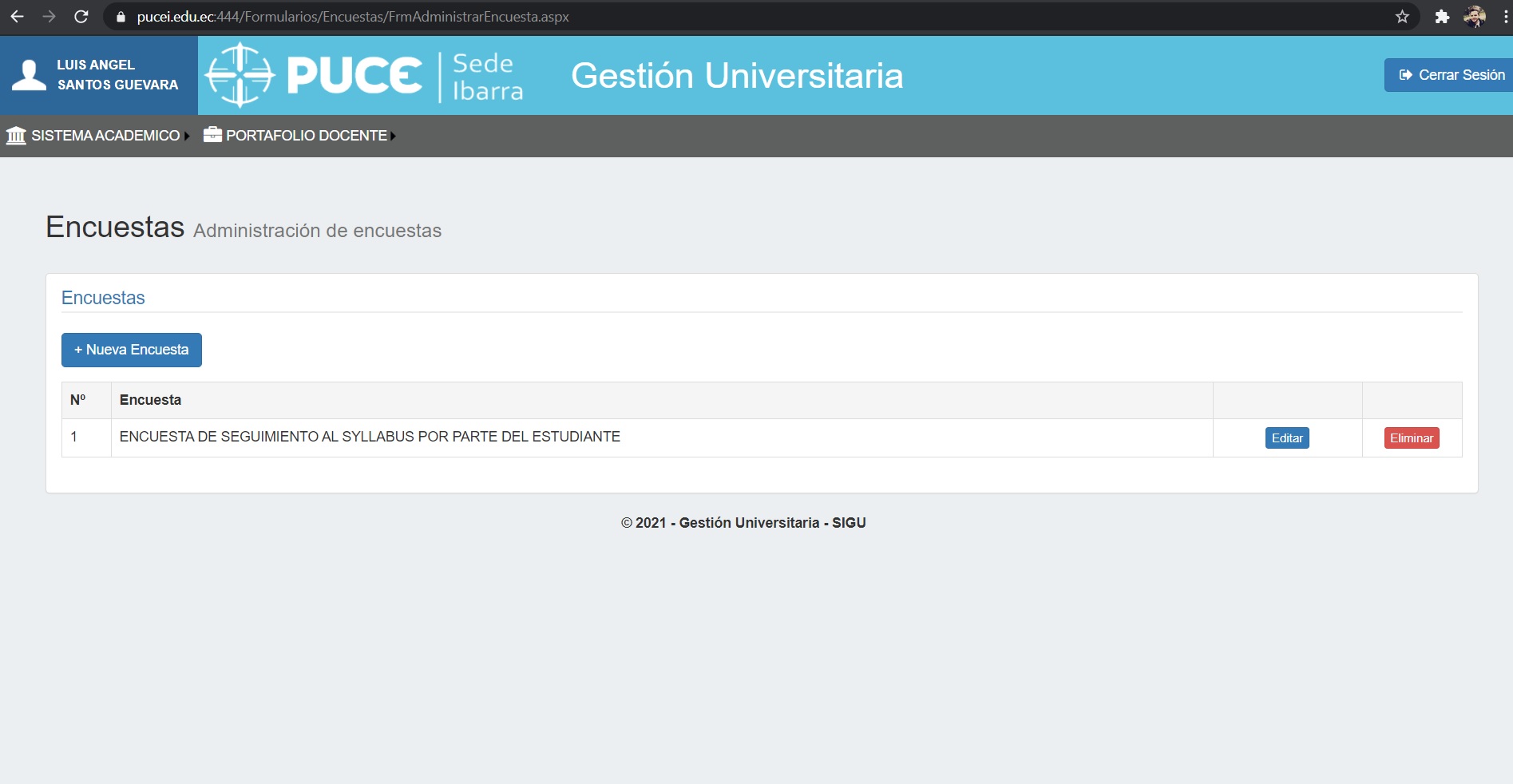Expand the PORTAFOLIO DOCENTE menu
The height and width of the screenshot is (784, 1513).
point(306,136)
